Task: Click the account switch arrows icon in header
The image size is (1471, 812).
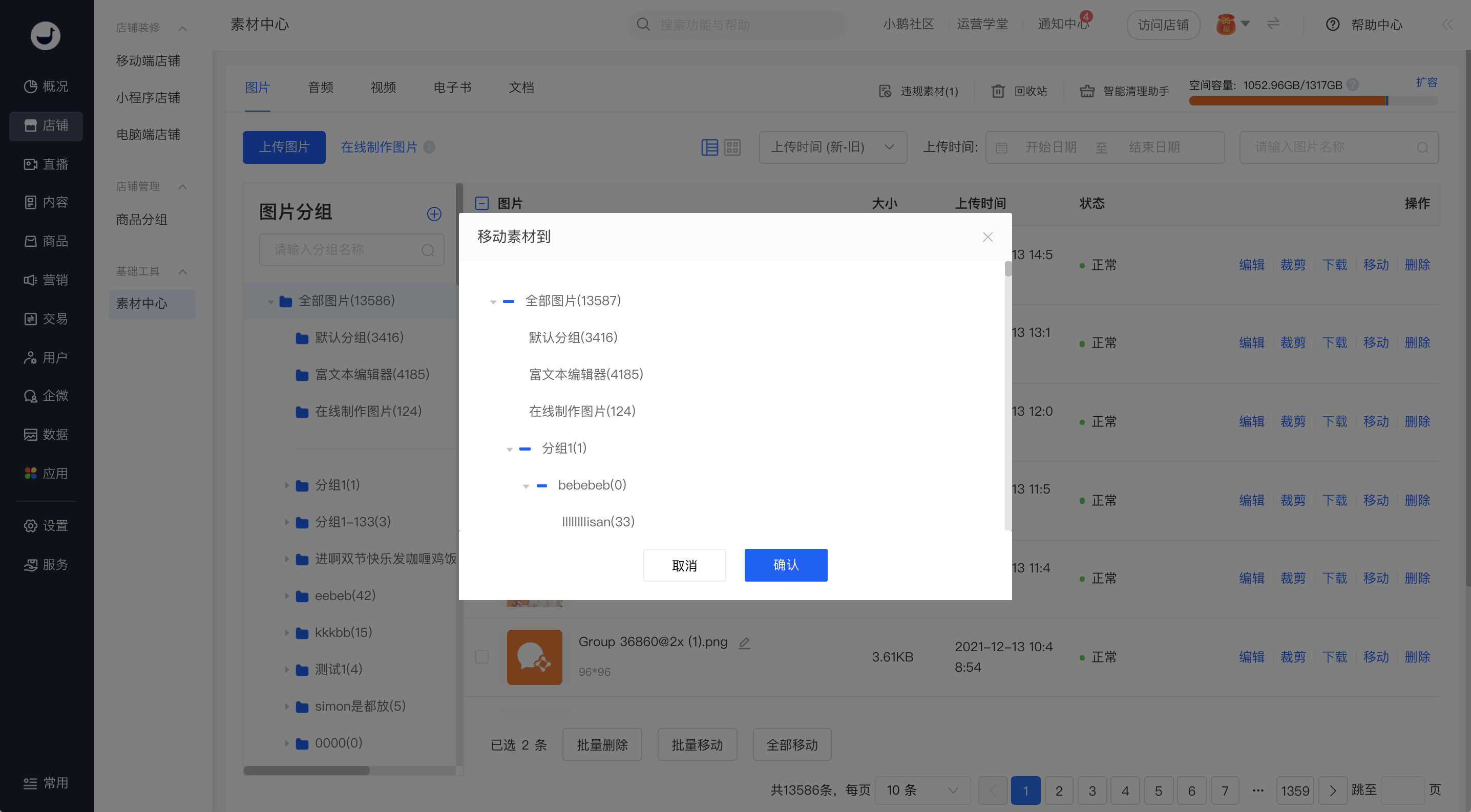Action: coord(1273,24)
